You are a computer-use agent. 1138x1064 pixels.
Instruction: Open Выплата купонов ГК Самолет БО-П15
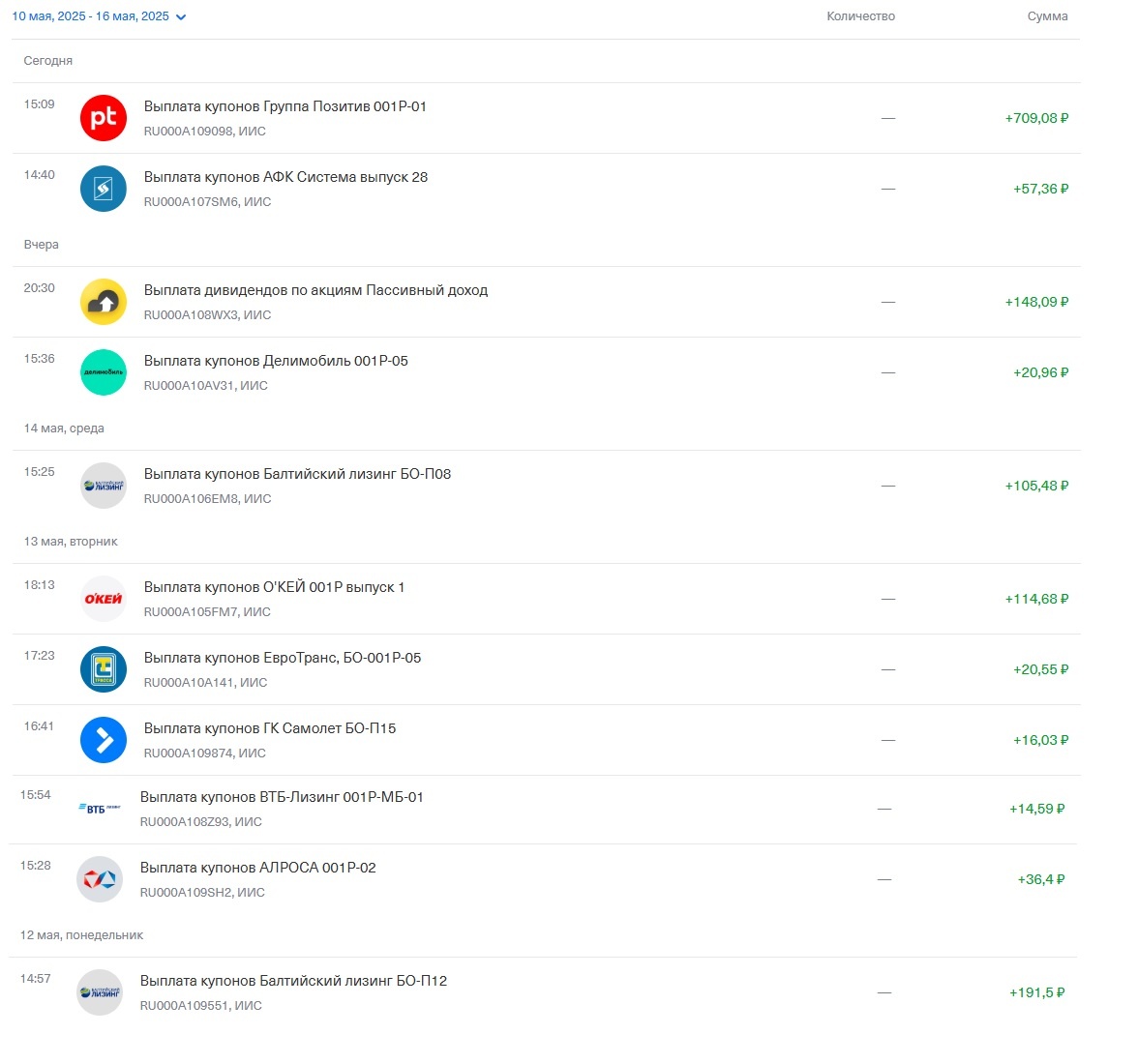270,728
